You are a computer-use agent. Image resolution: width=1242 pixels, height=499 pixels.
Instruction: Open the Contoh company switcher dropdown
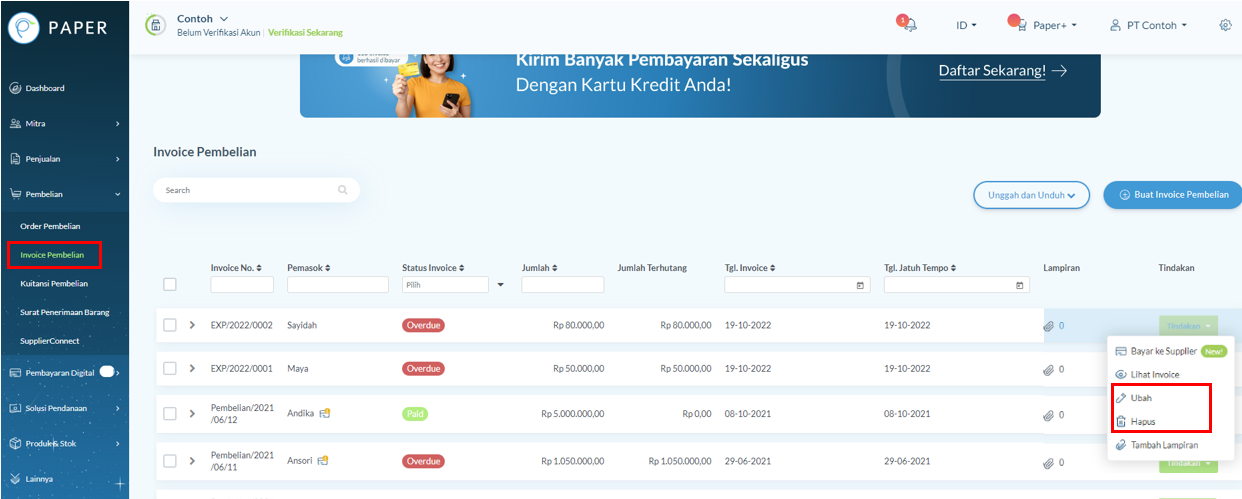203,19
